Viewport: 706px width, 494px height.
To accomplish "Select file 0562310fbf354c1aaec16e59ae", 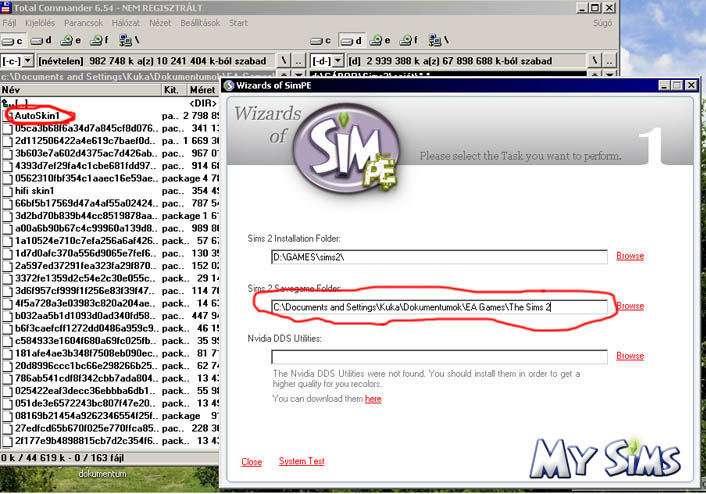I will point(86,178).
